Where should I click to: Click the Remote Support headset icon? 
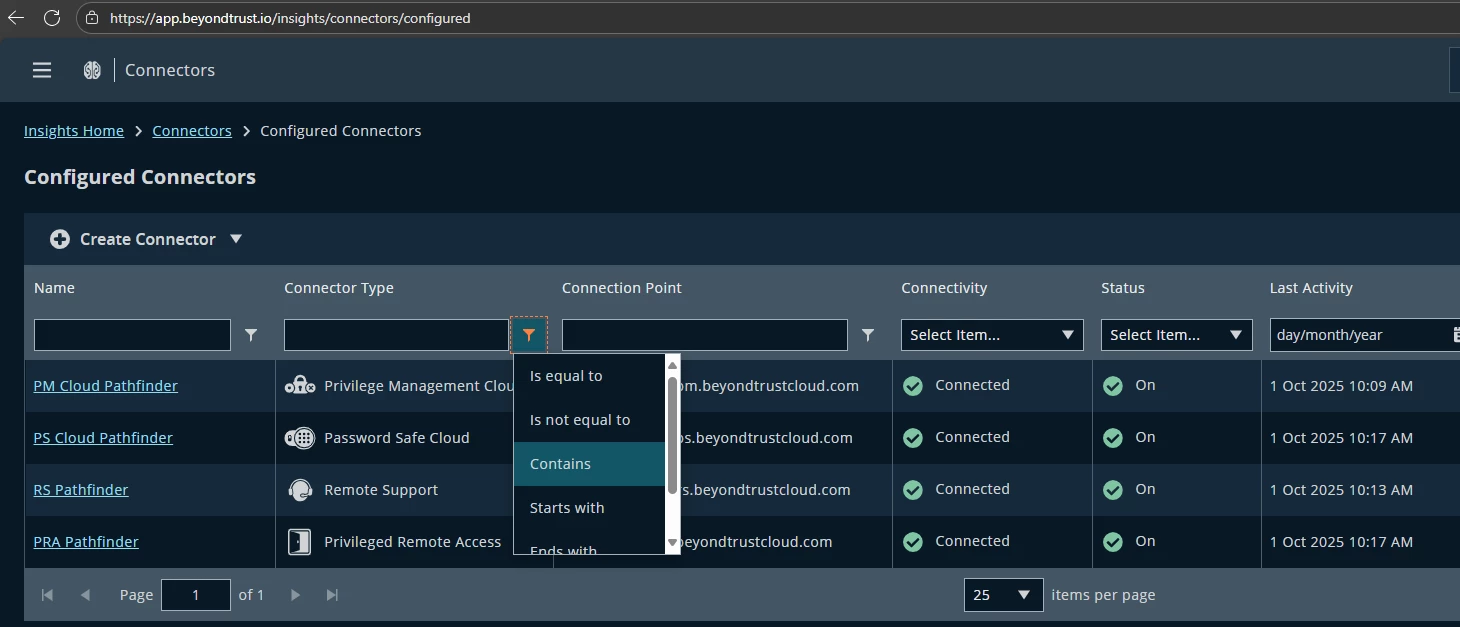(x=300, y=490)
